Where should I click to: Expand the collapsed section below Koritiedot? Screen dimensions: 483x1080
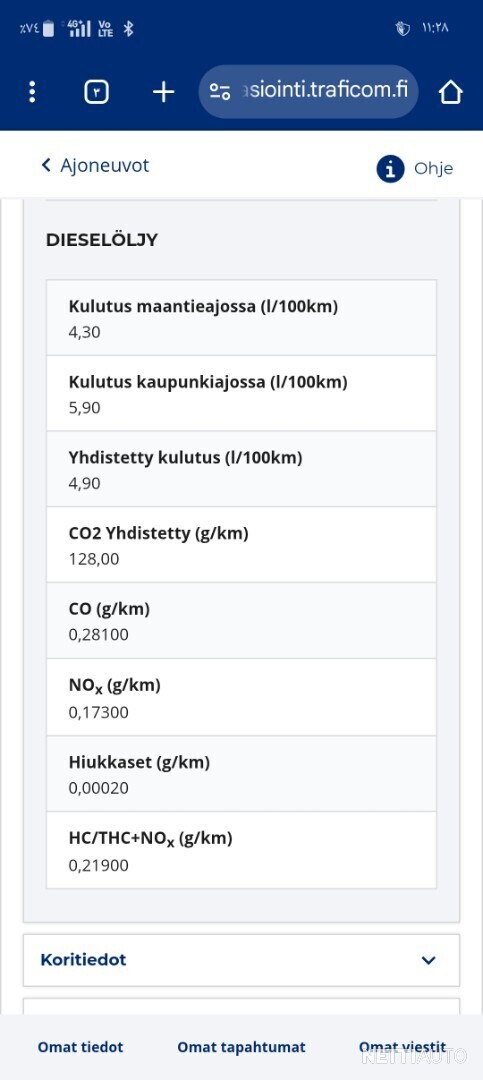[x=241, y=1006]
